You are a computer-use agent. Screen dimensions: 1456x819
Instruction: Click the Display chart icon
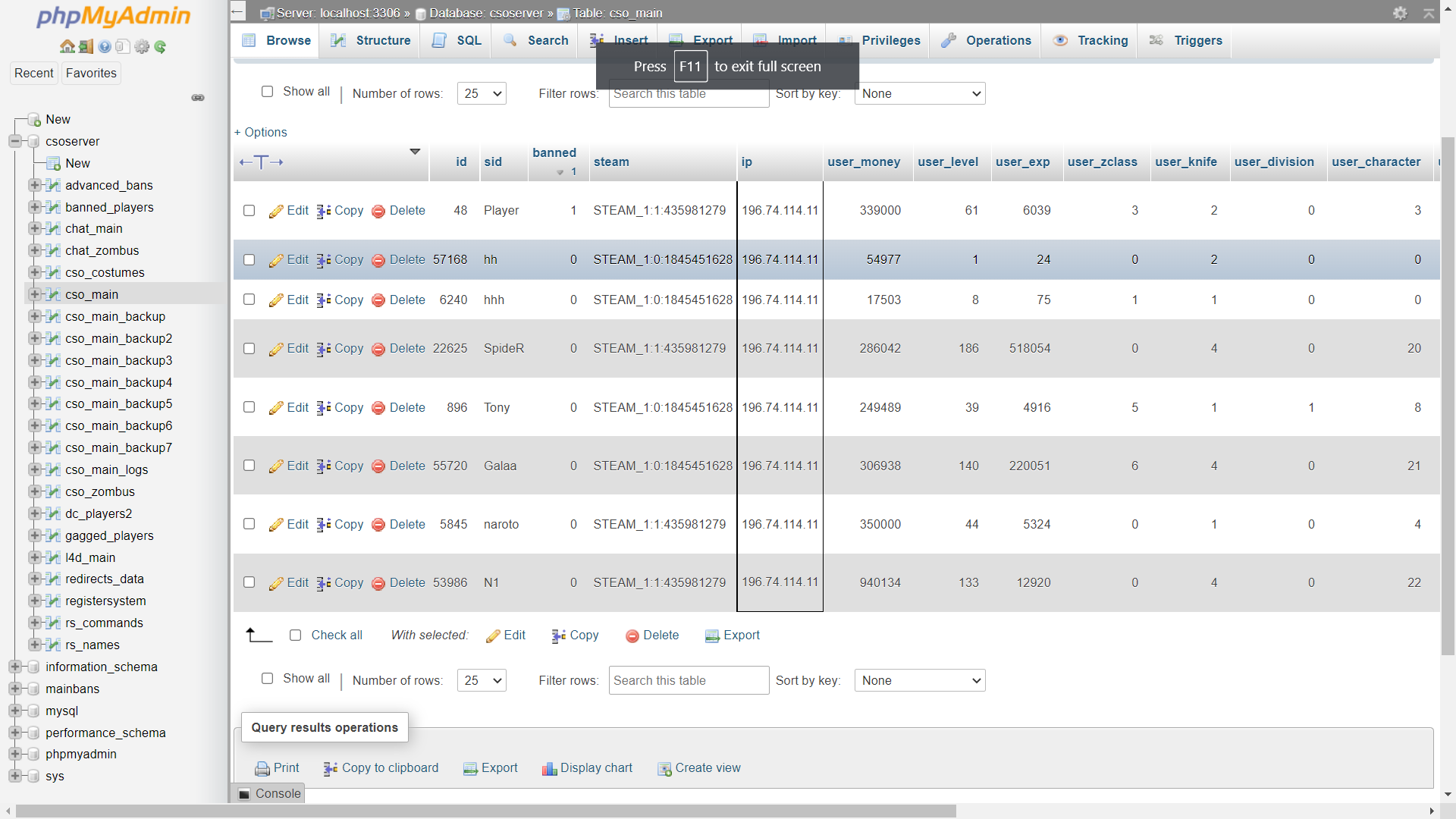coord(549,768)
